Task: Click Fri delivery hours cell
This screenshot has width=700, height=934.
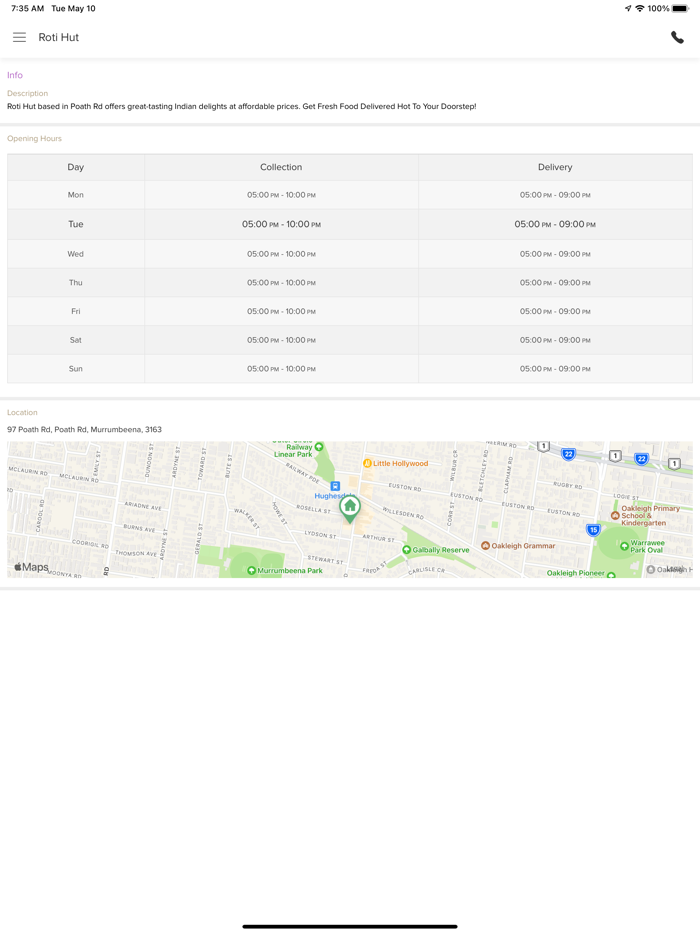Action: coord(555,312)
